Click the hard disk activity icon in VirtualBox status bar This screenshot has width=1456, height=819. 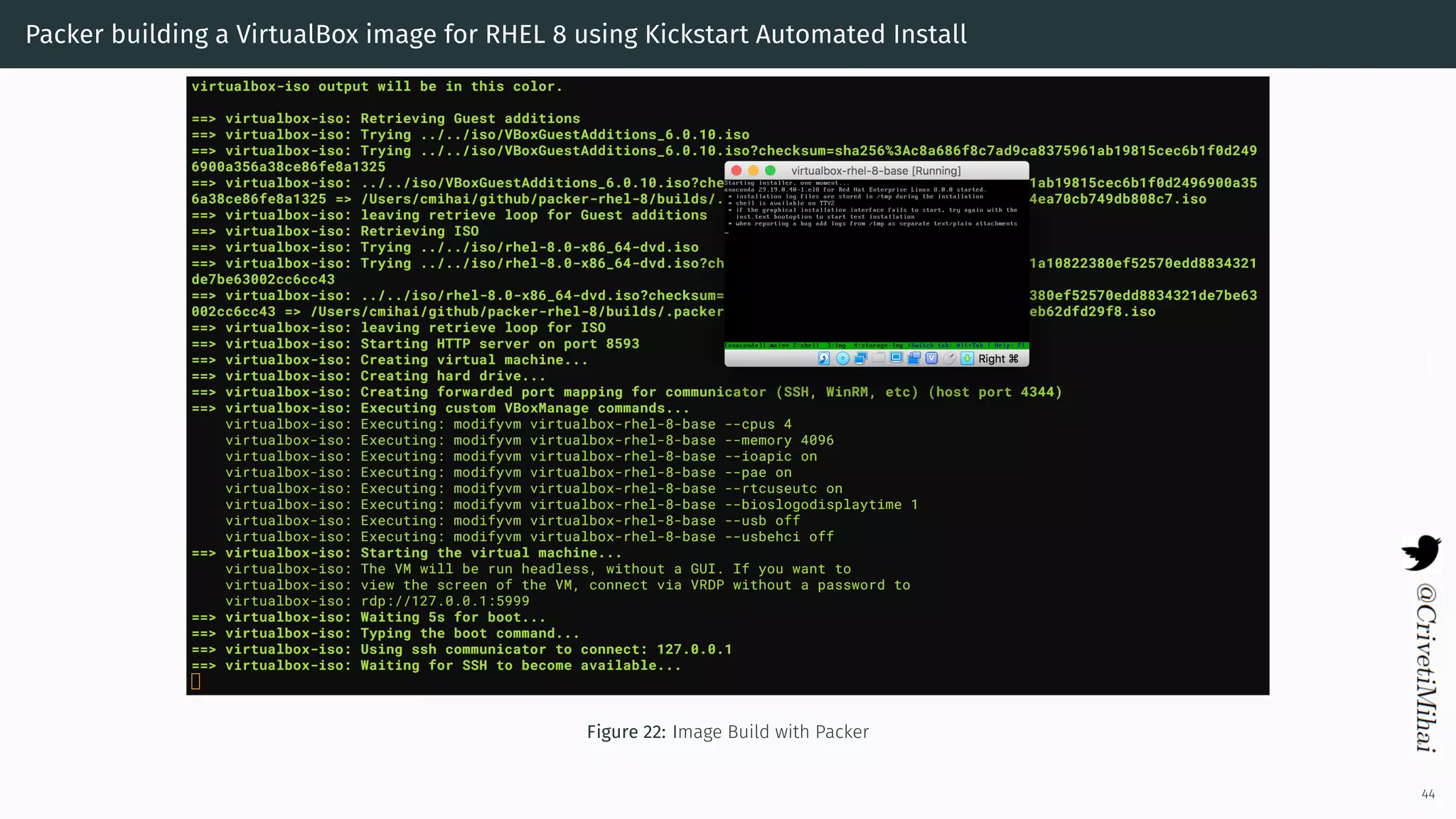pos(824,358)
